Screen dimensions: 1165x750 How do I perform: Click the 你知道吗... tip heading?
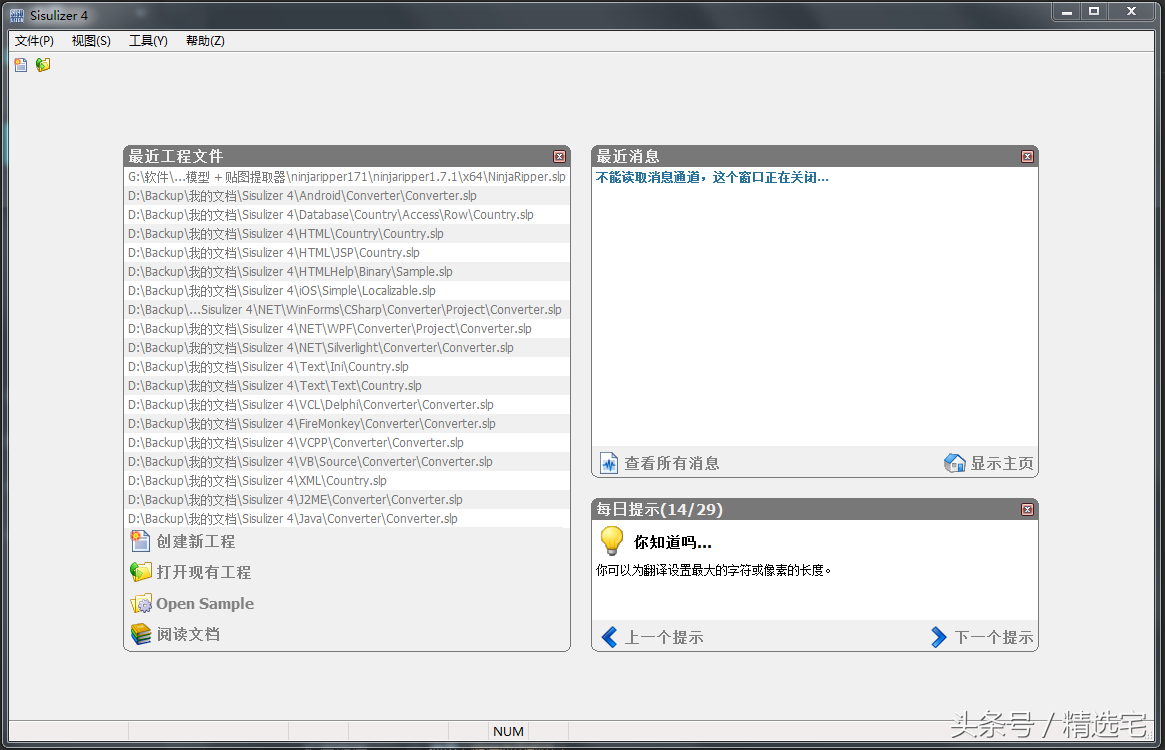pos(672,542)
